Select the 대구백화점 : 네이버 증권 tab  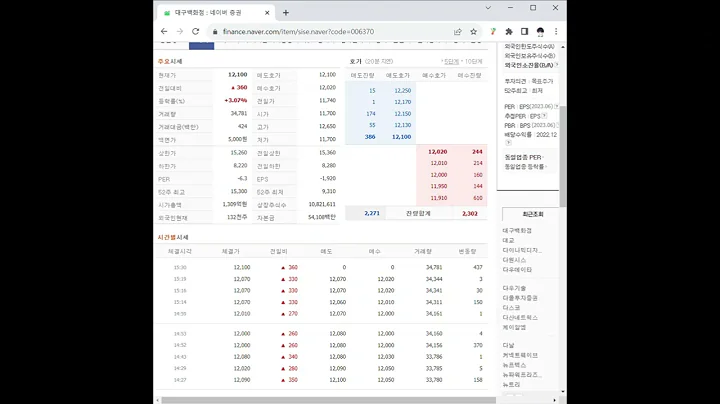216,13
